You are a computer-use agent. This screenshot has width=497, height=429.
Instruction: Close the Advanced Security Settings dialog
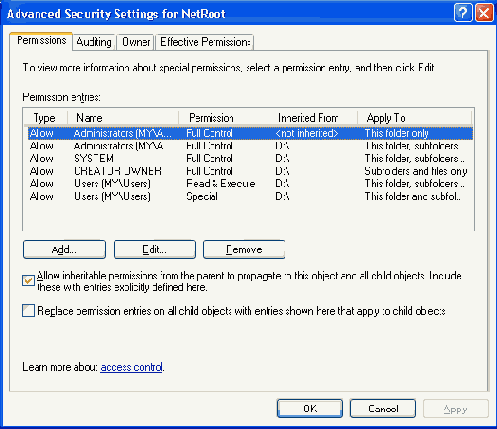(484, 13)
